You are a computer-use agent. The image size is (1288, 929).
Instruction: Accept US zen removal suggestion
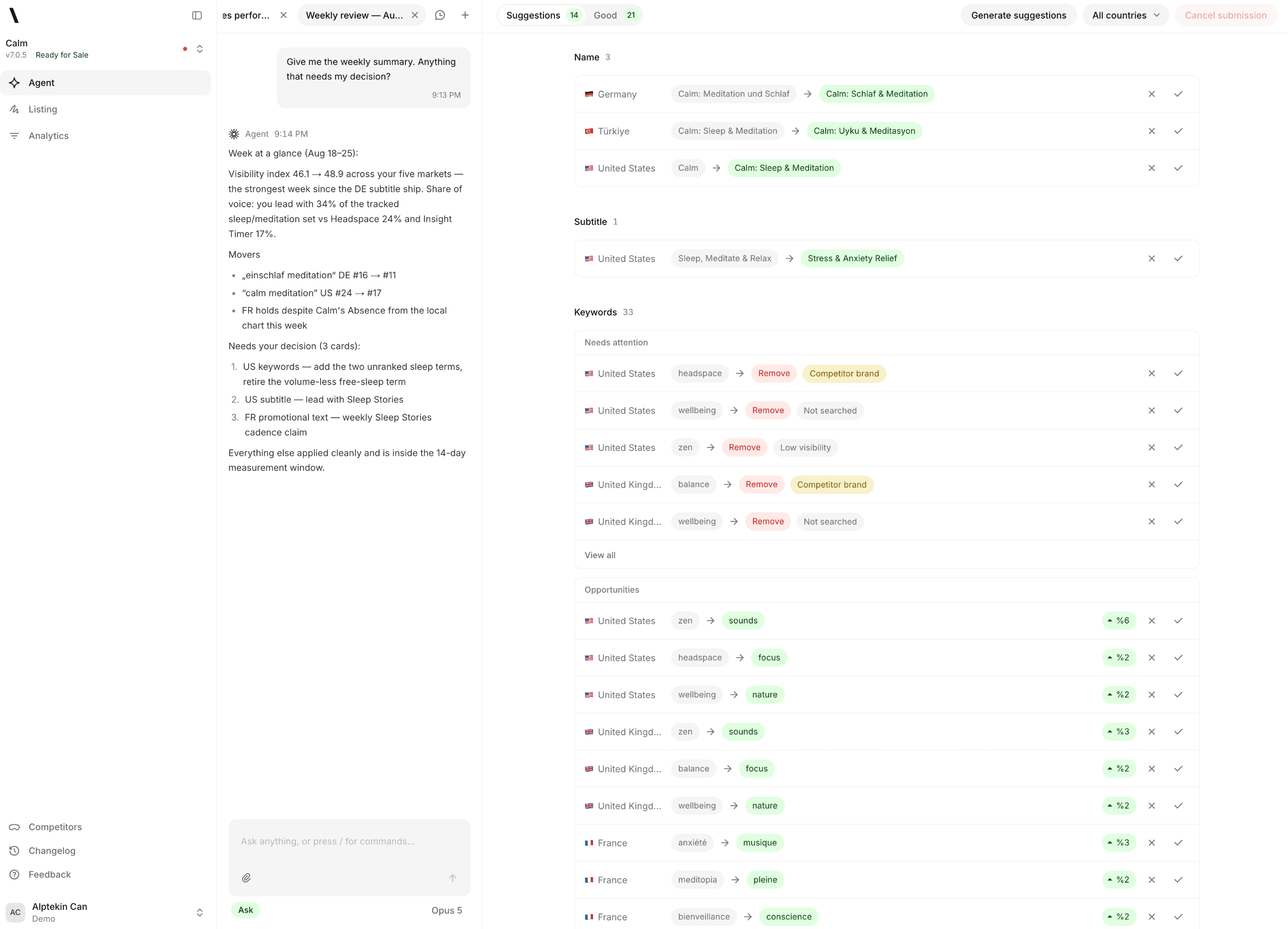1178,447
